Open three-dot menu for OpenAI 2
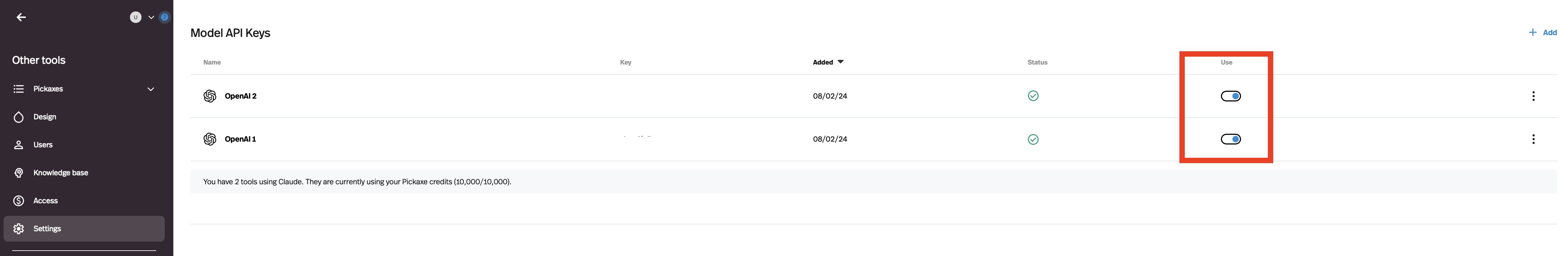The height and width of the screenshot is (256, 1568). [1533, 96]
